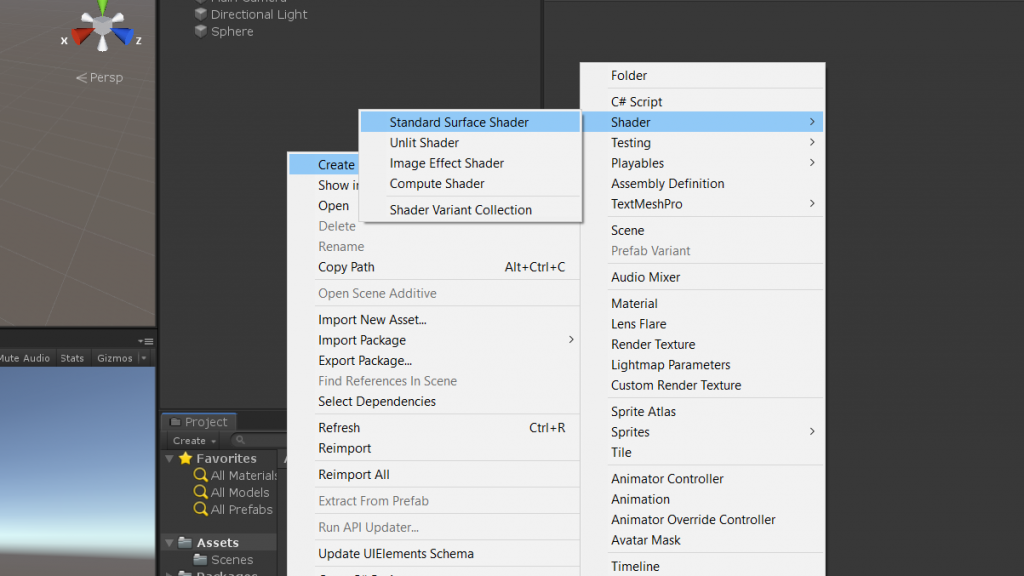Click the All Prefabs search icon
Viewport: 1024px width, 576px height.
point(201,510)
